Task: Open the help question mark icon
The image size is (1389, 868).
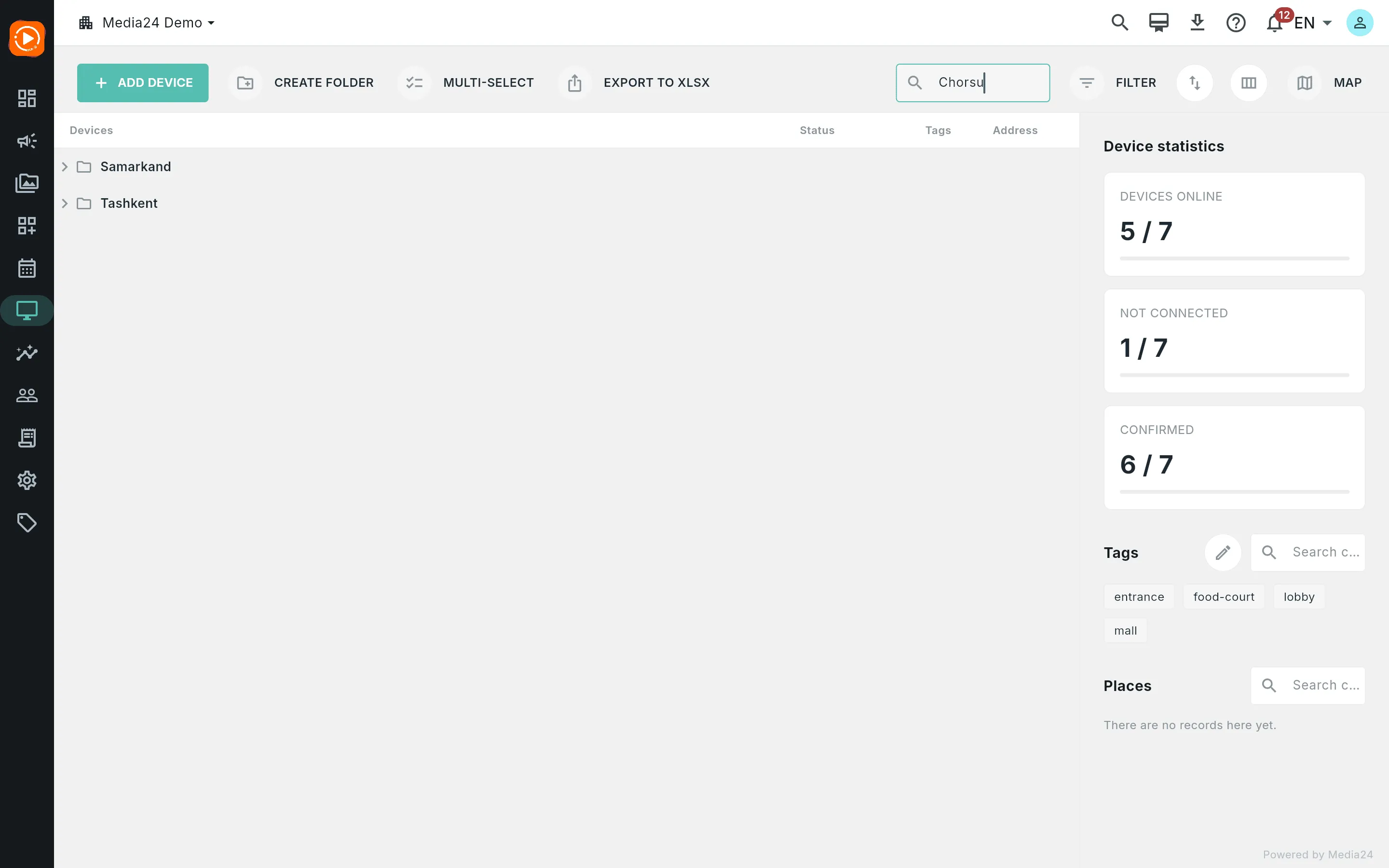Action: pyautogui.click(x=1236, y=23)
